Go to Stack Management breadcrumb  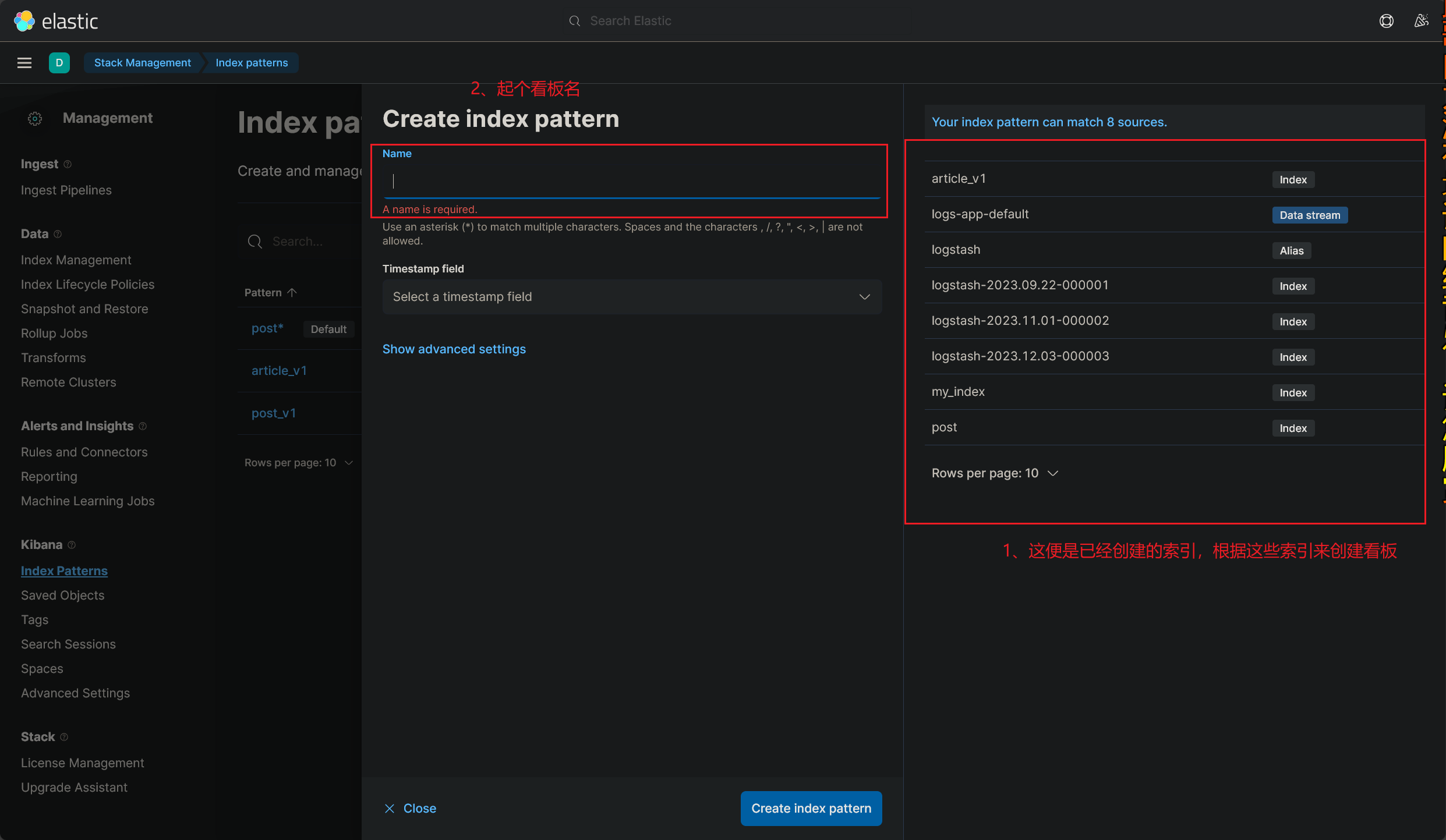coord(142,63)
